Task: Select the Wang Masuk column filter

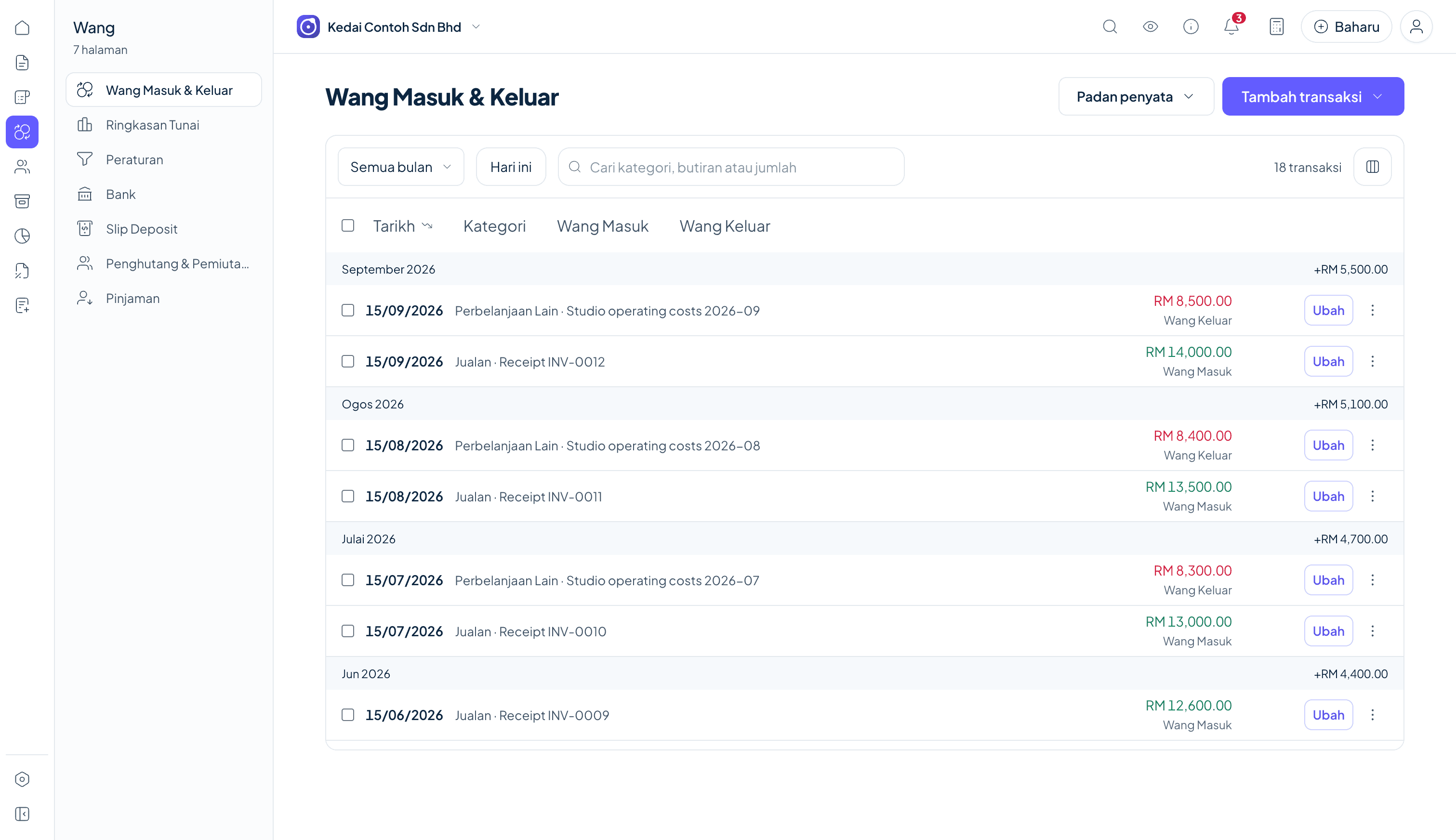Action: pyautogui.click(x=602, y=226)
